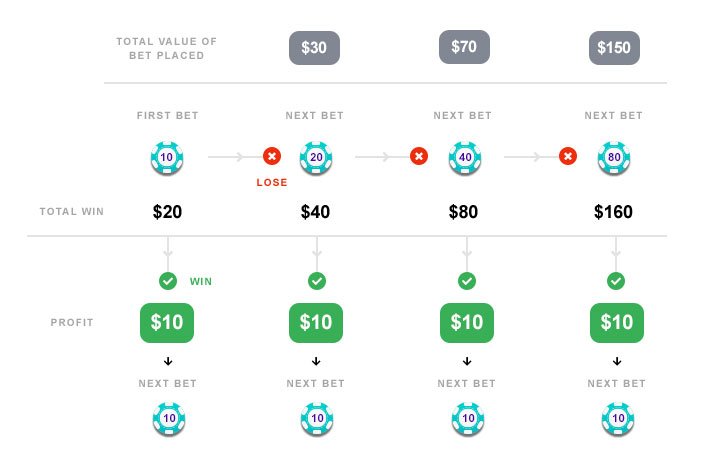Click the green check icon below $160
This screenshot has height=465, width=705.
tap(616, 281)
